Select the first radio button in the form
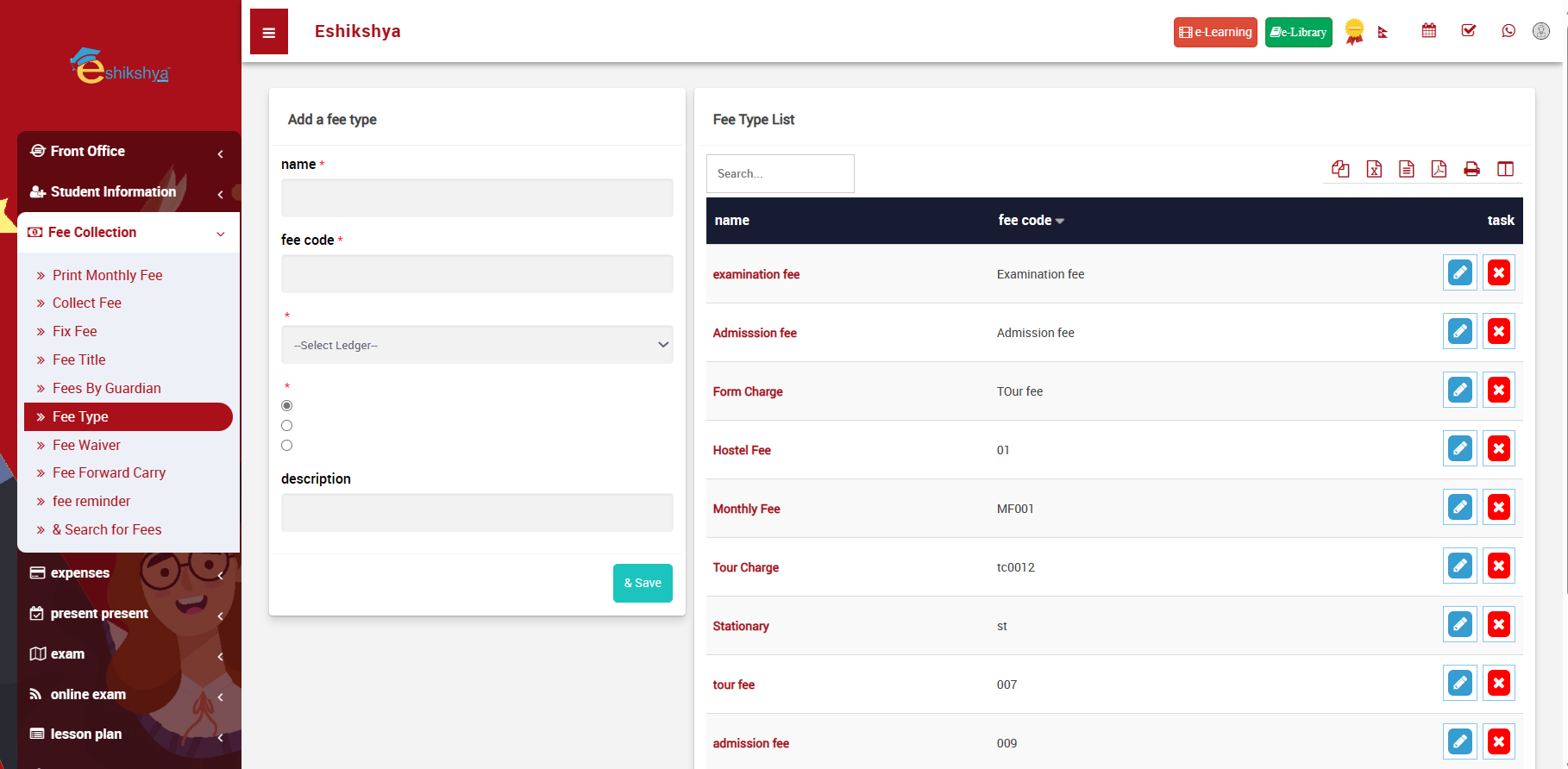This screenshot has width=1568, height=769. (287, 406)
